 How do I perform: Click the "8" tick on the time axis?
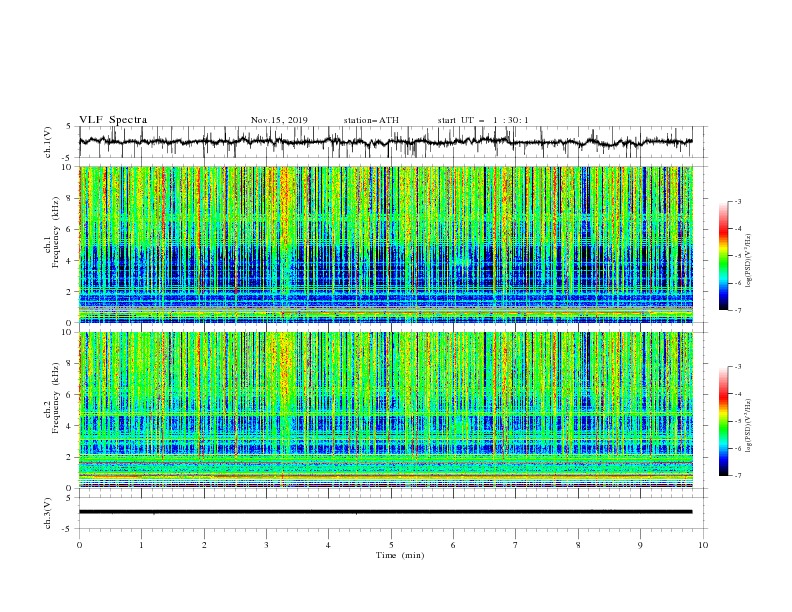pos(578,545)
